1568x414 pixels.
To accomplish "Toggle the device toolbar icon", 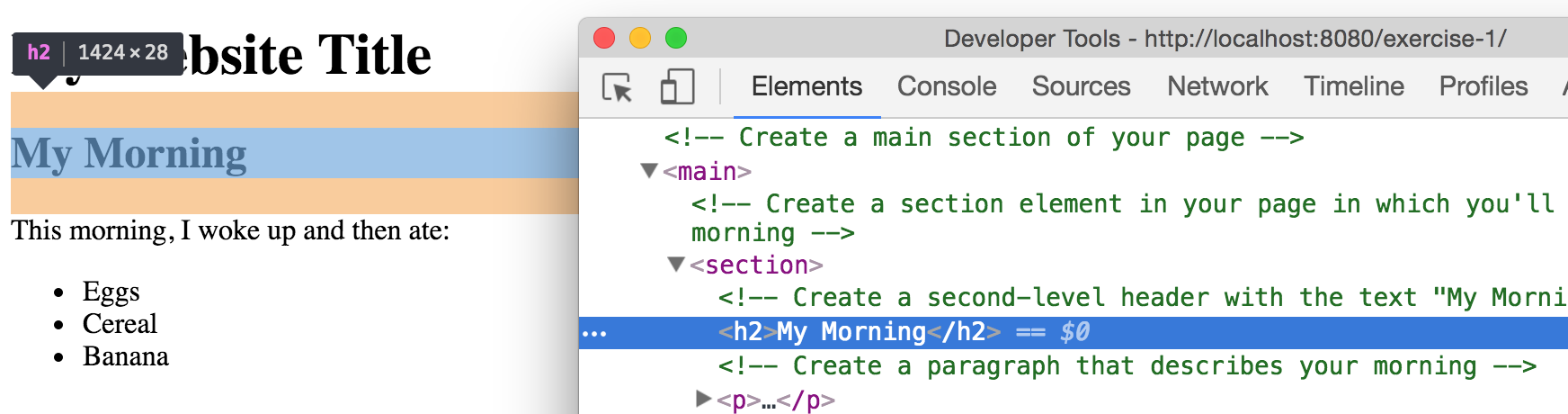I will pyautogui.click(x=677, y=87).
